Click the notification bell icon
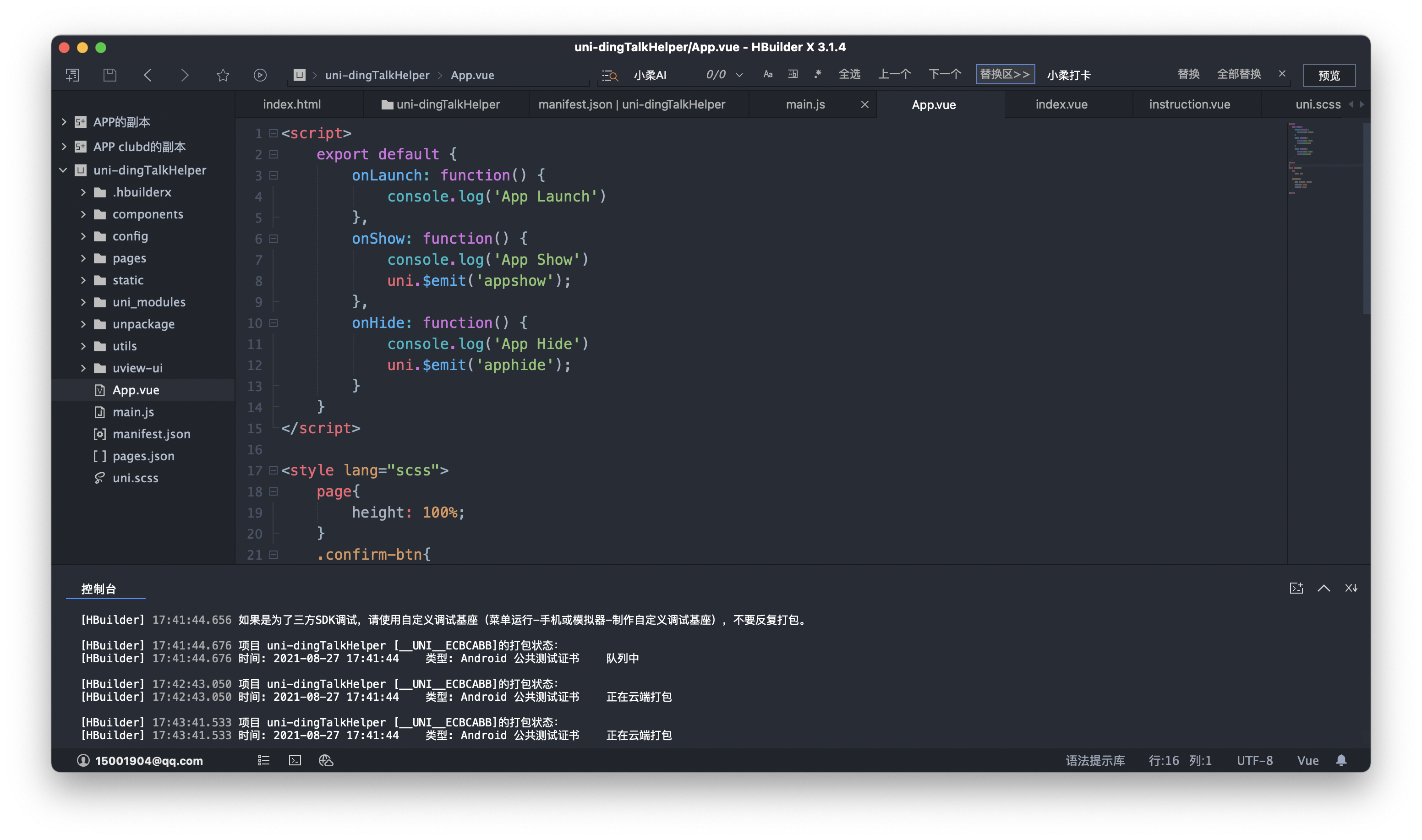Viewport: 1422px width, 840px height. pos(1341,760)
